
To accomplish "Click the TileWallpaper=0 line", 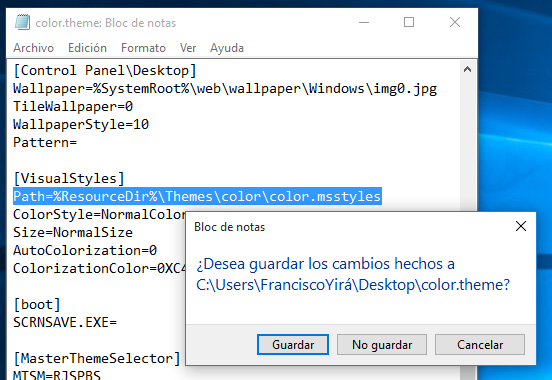I will pyautogui.click(x=73, y=106).
